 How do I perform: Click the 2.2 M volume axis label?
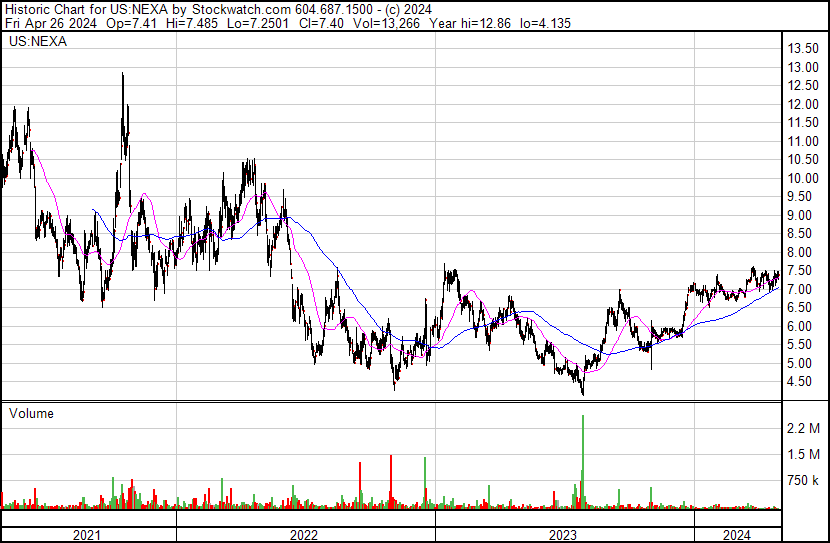pyautogui.click(x=804, y=429)
